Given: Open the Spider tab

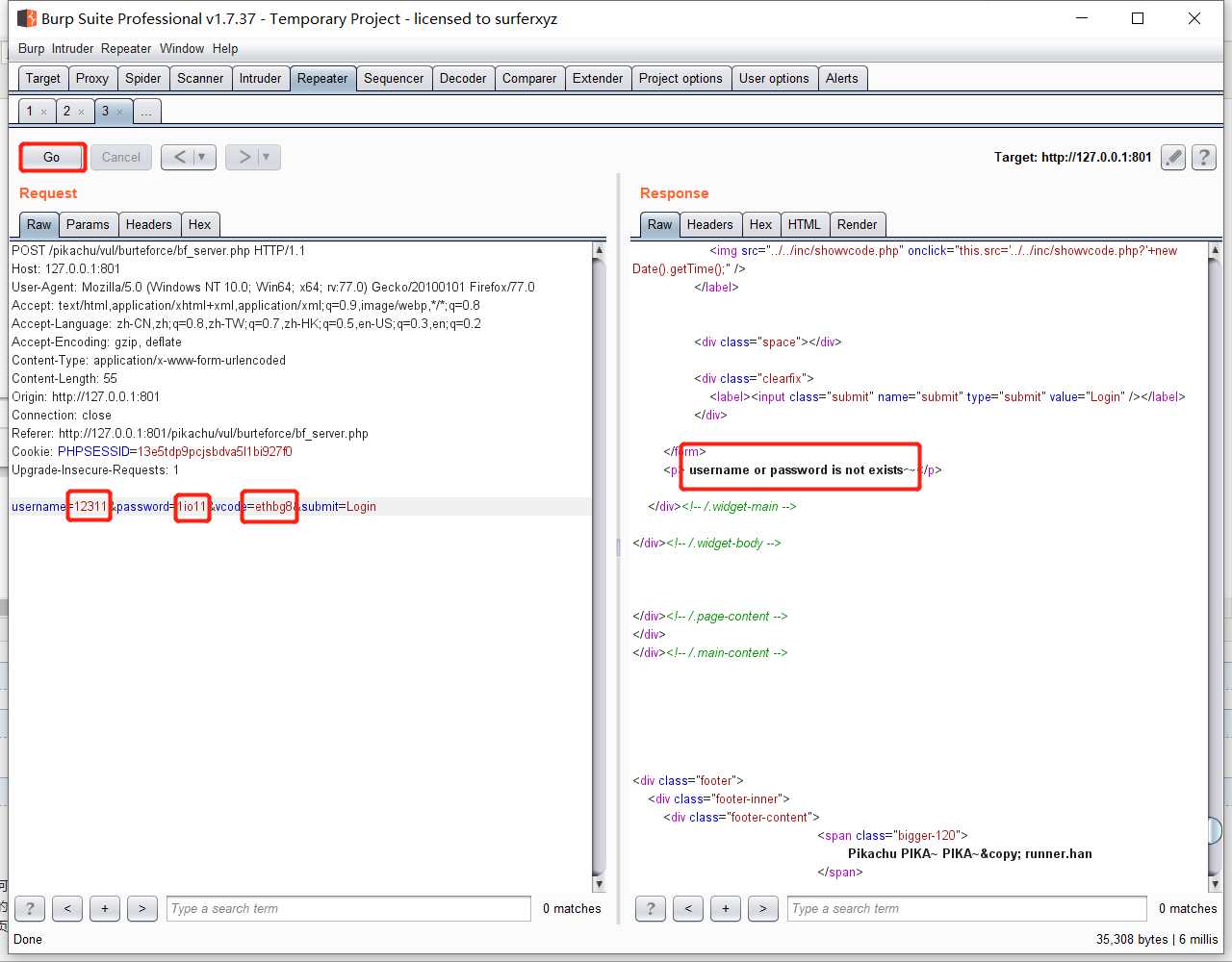Looking at the screenshot, I should click(143, 78).
